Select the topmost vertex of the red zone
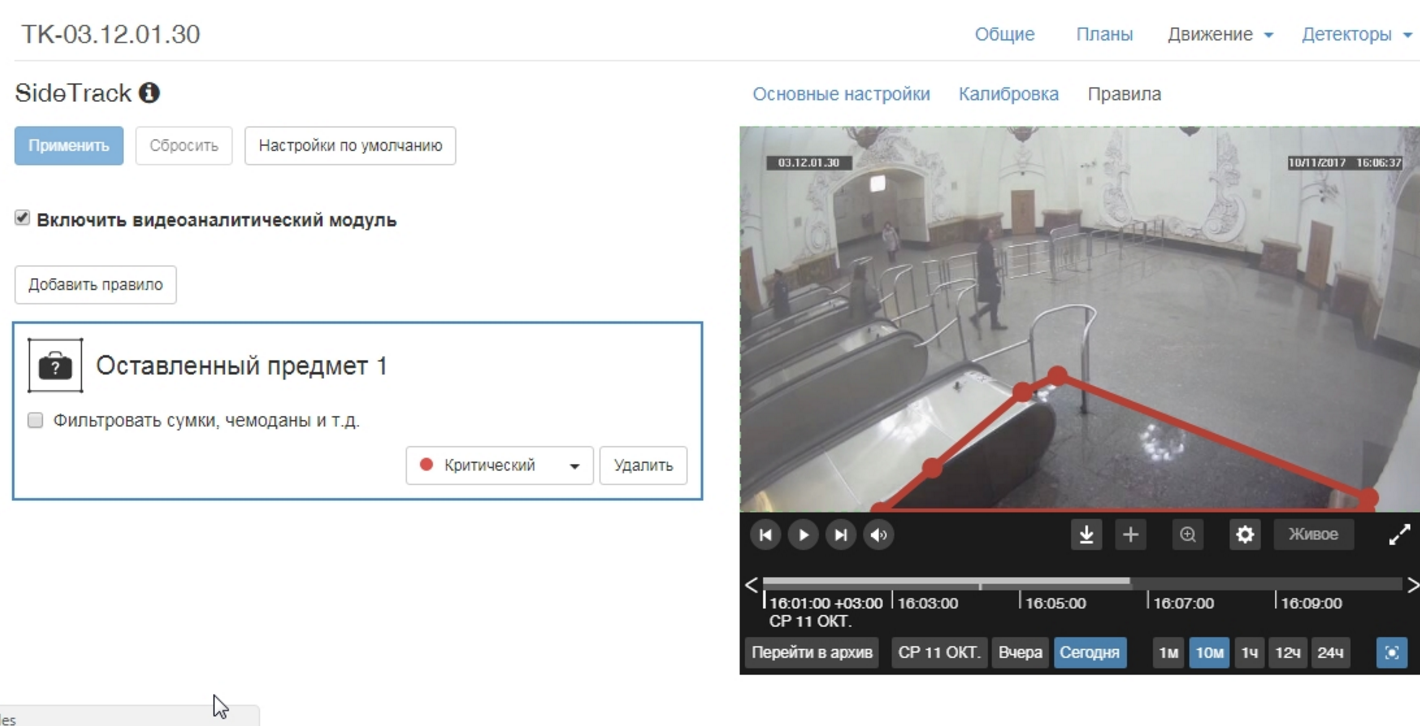The width and height of the screenshot is (1420, 726). (1058, 376)
